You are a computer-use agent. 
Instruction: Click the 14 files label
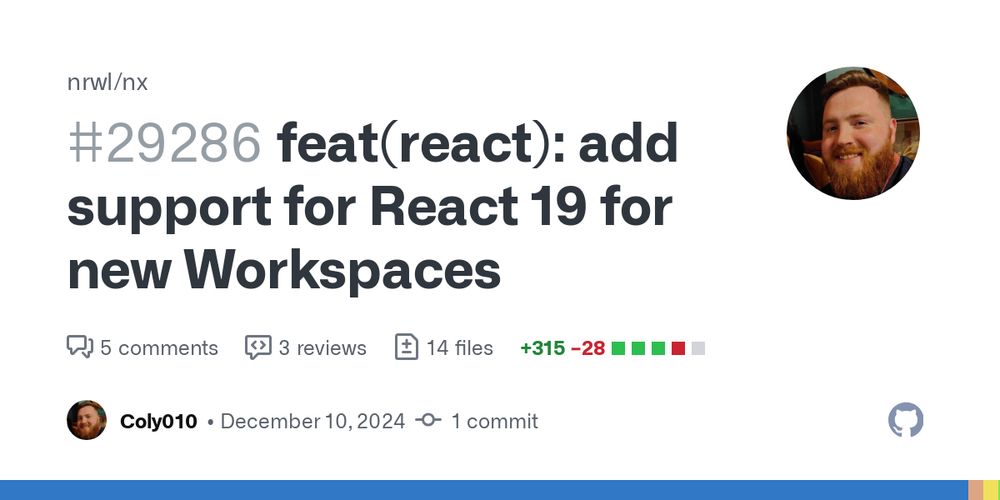(459, 348)
